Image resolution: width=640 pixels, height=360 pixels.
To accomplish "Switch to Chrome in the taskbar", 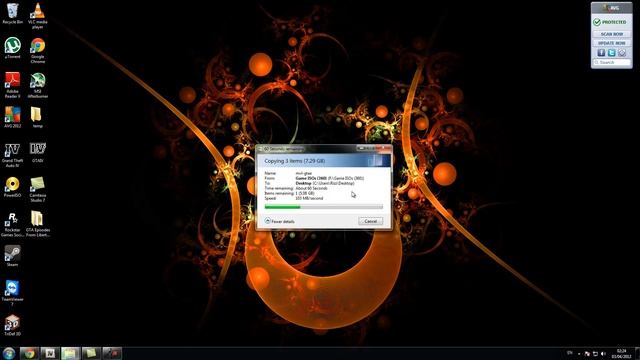I will point(29,353).
